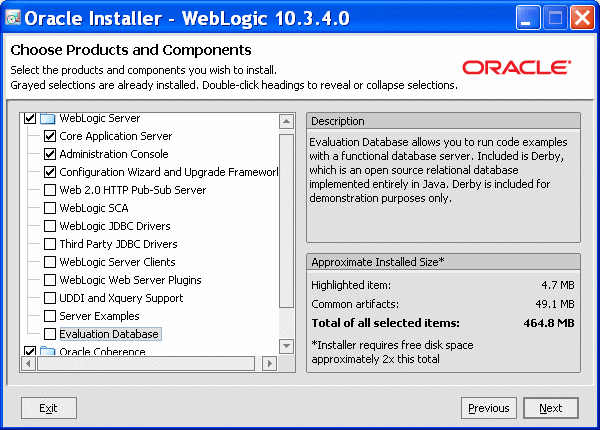This screenshot has height=430, width=600.
Task: Click the vertical scrollbar up arrow
Action: click(286, 122)
